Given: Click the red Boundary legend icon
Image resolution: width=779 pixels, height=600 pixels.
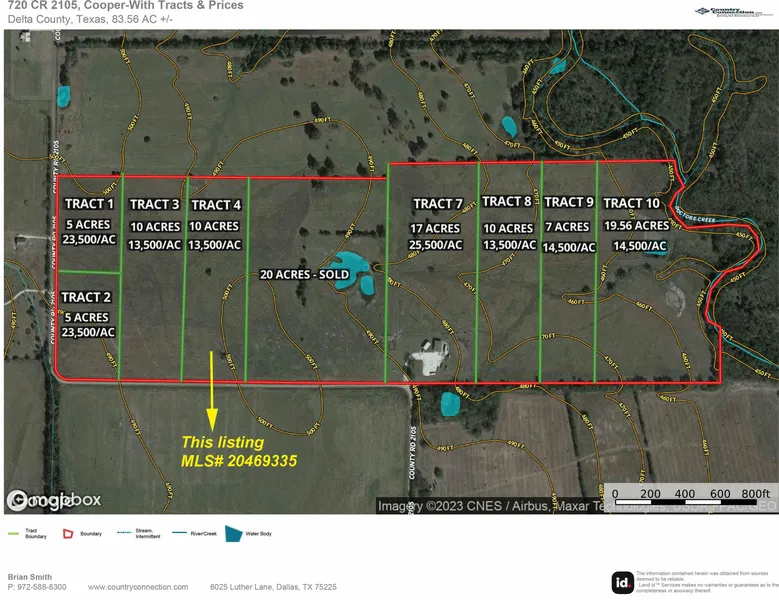Looking at the screenshot, I should (x=68, y=534).
